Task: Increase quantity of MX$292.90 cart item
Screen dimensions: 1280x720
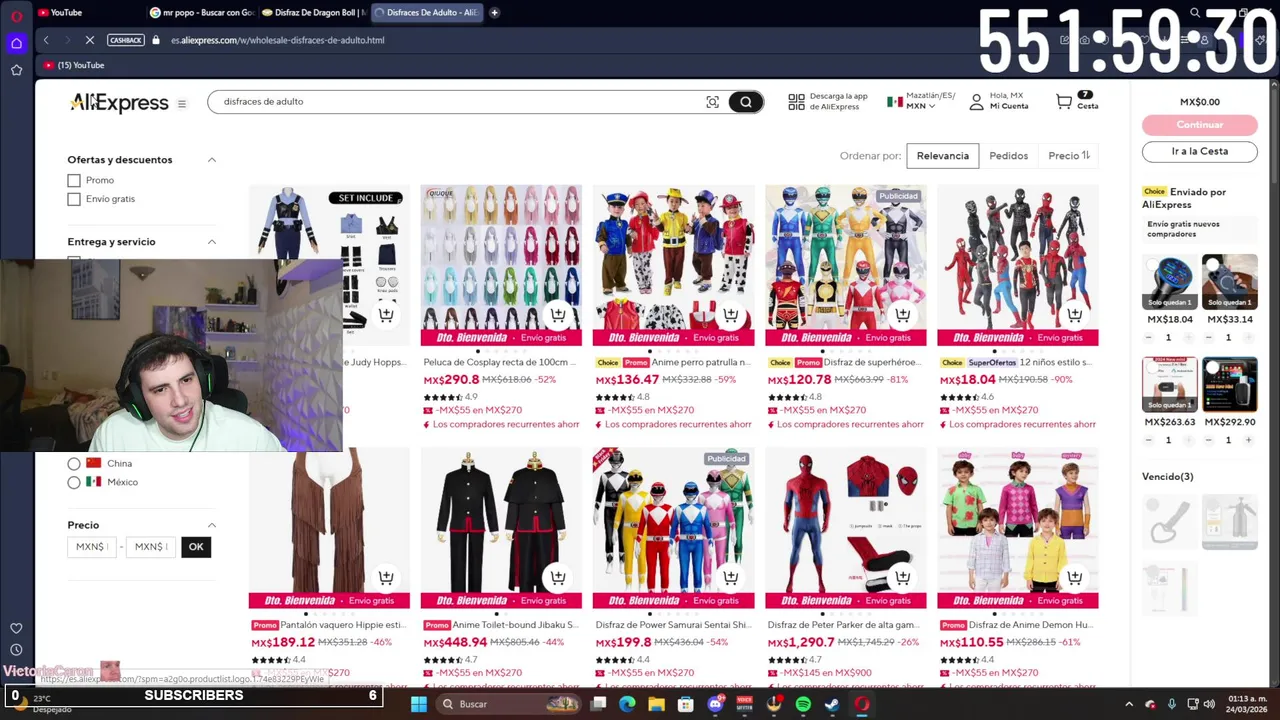Action: (x=1249, y=440)
